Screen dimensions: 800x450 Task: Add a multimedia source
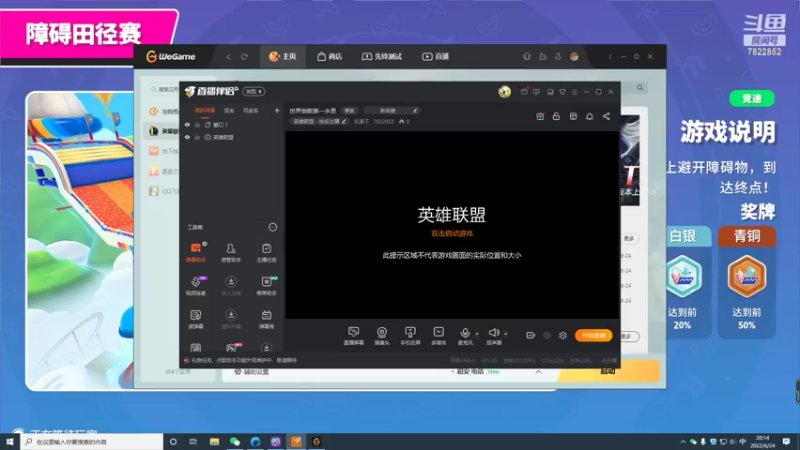pos(438,336)
